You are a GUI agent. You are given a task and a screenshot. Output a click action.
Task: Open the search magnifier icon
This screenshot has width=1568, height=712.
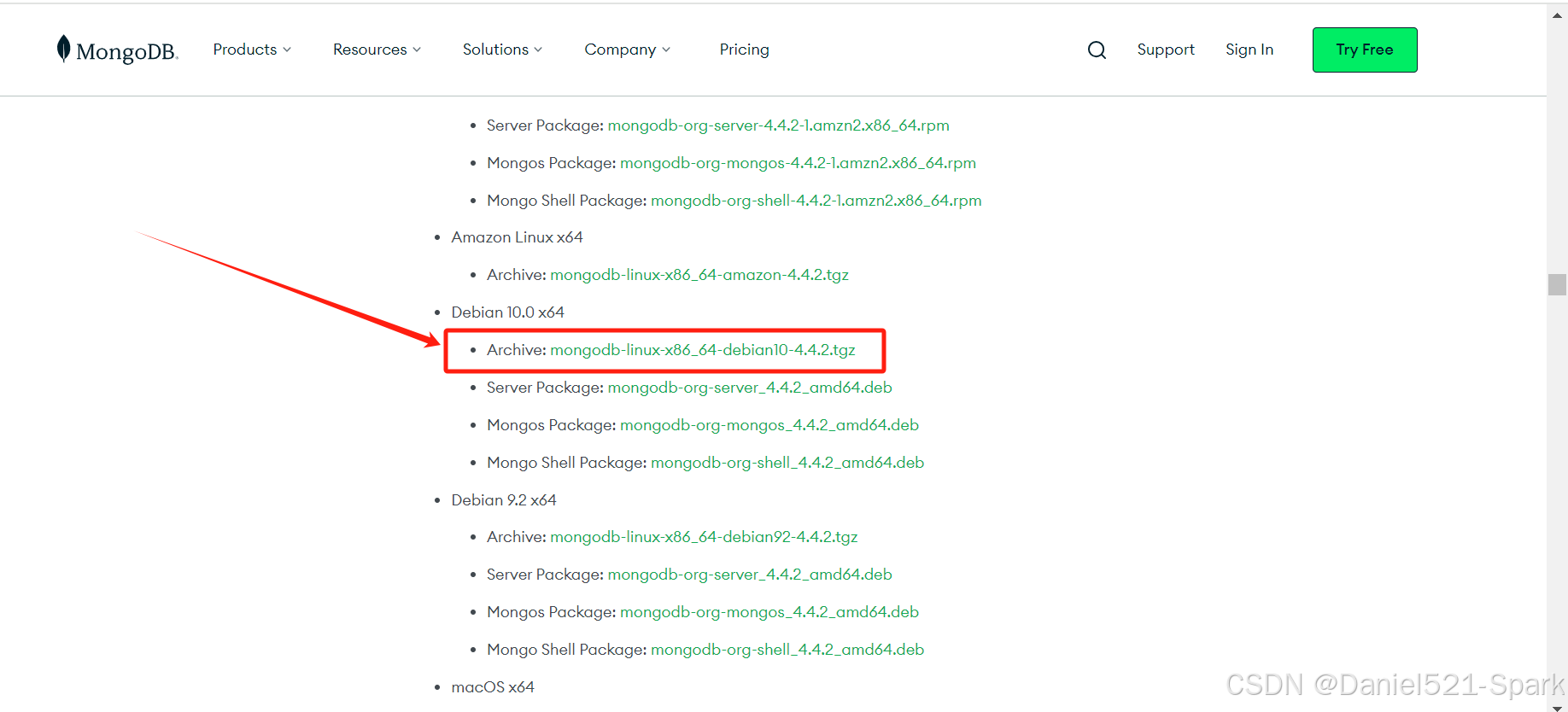click(1097, 50)
